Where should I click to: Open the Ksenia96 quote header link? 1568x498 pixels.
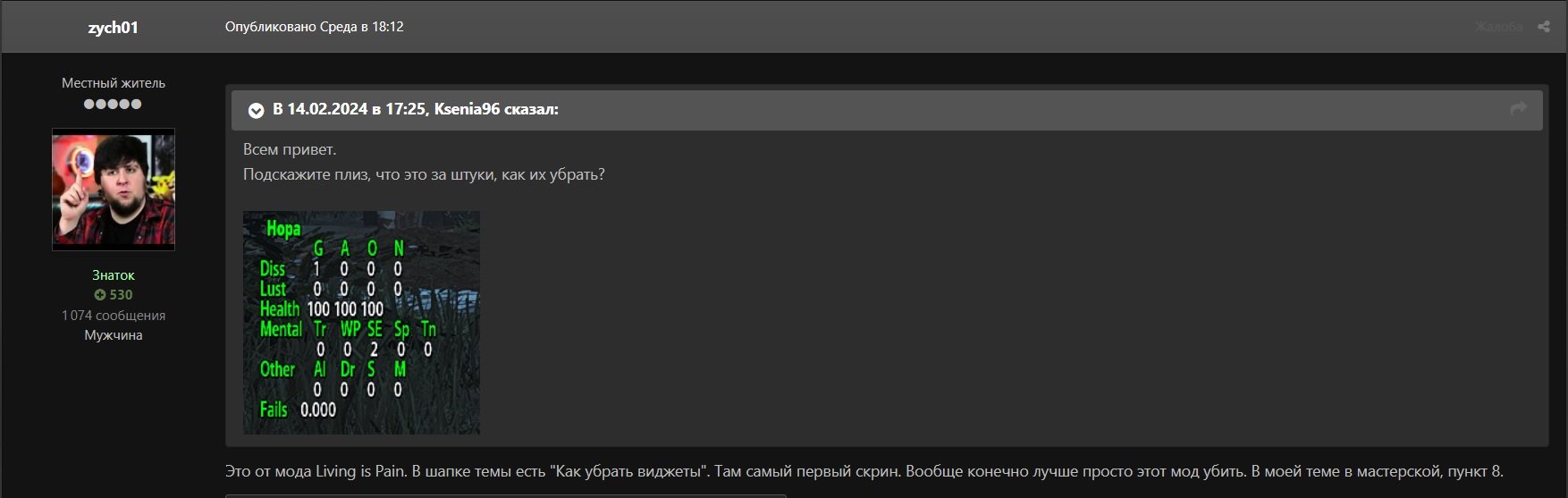coord(416,109)
